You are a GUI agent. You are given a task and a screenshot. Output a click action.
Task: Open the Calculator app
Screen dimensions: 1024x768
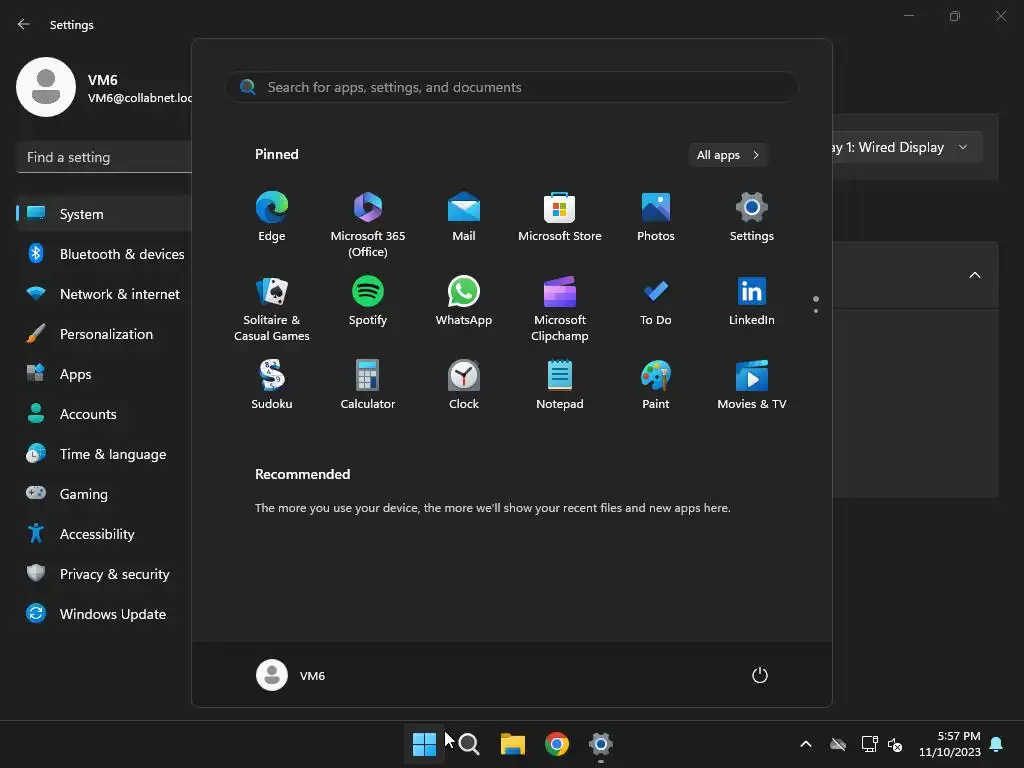tap(368, 385)
